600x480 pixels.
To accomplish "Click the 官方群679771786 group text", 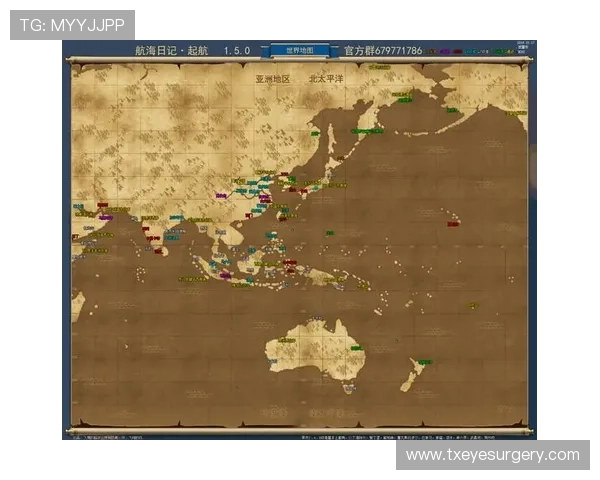I will click(383, 50).
